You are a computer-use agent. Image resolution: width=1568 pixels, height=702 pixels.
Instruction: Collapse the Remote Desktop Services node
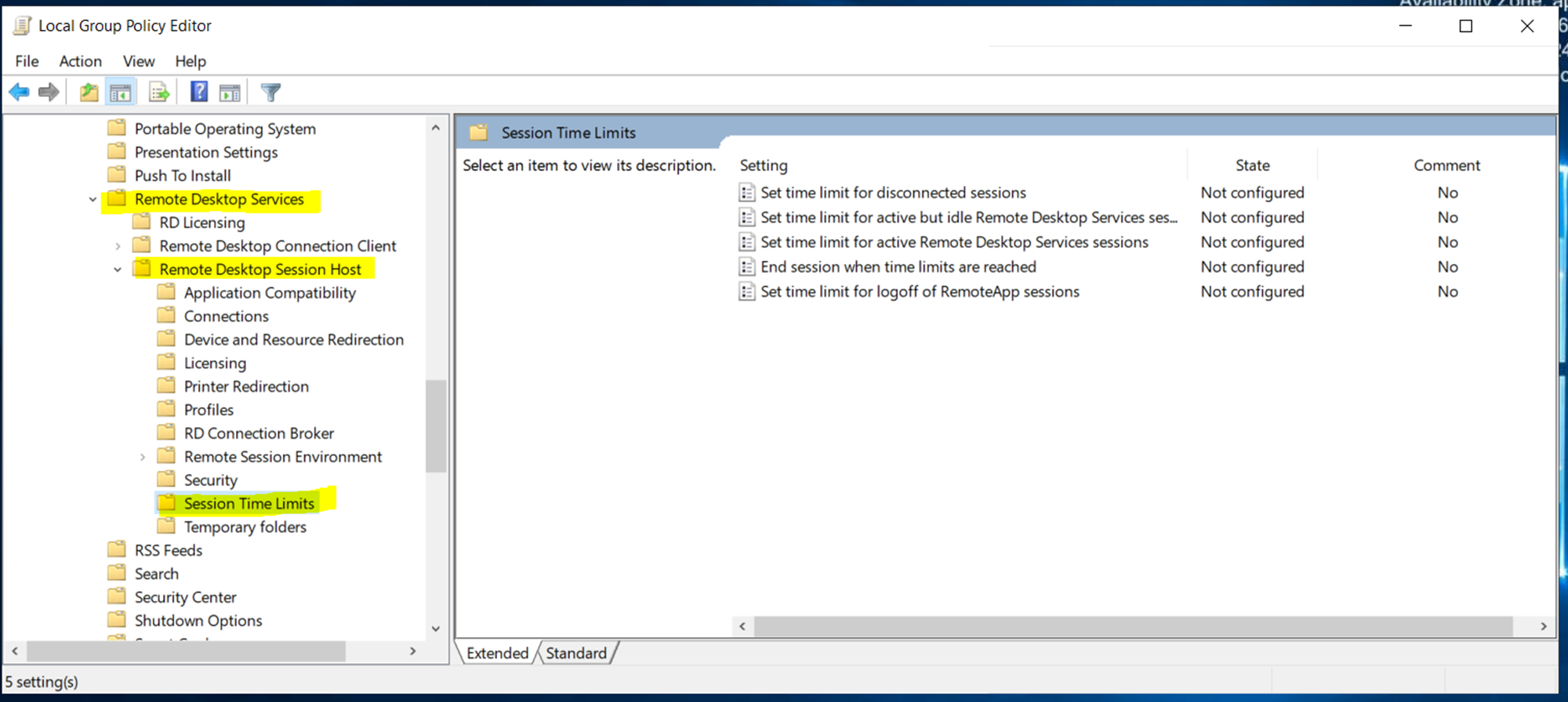(x=93, y=200)
